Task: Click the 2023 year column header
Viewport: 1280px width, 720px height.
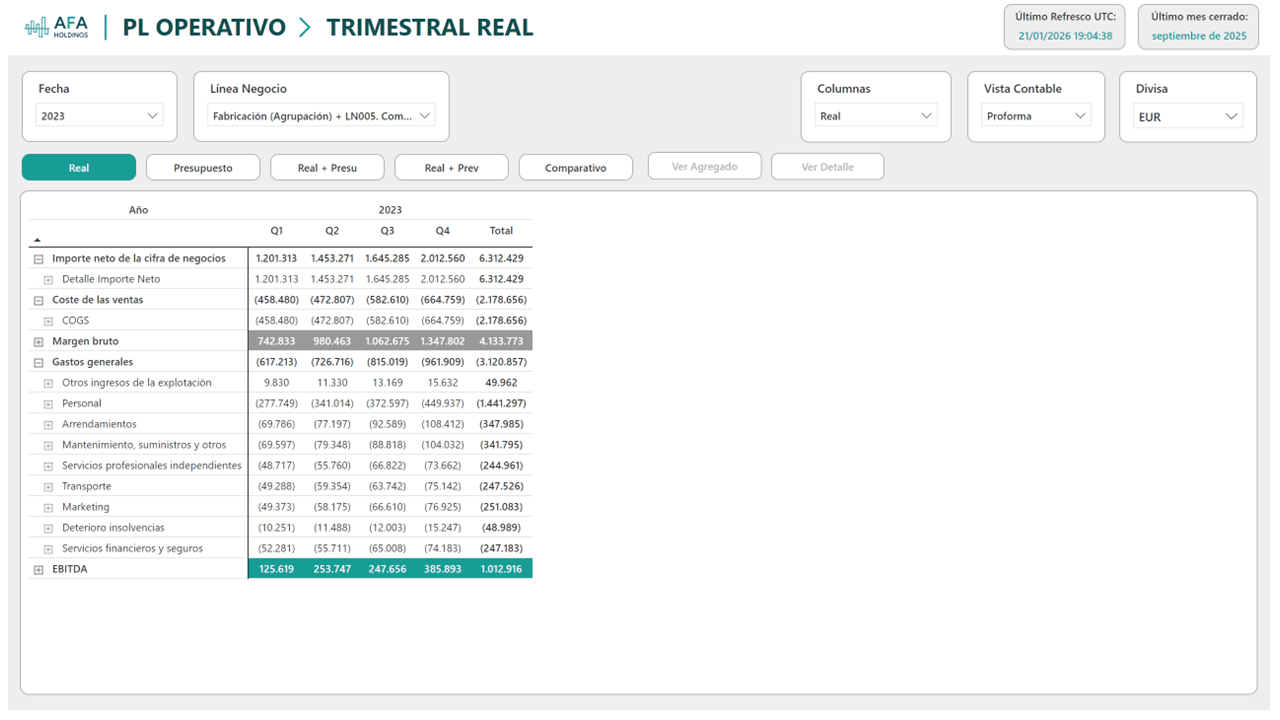Action: pyautogui.click(x=390, y=210)
